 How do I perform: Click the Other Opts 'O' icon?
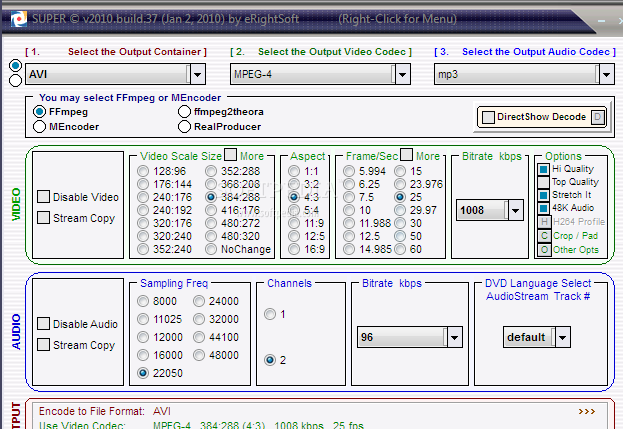click(x=544, y=249)
